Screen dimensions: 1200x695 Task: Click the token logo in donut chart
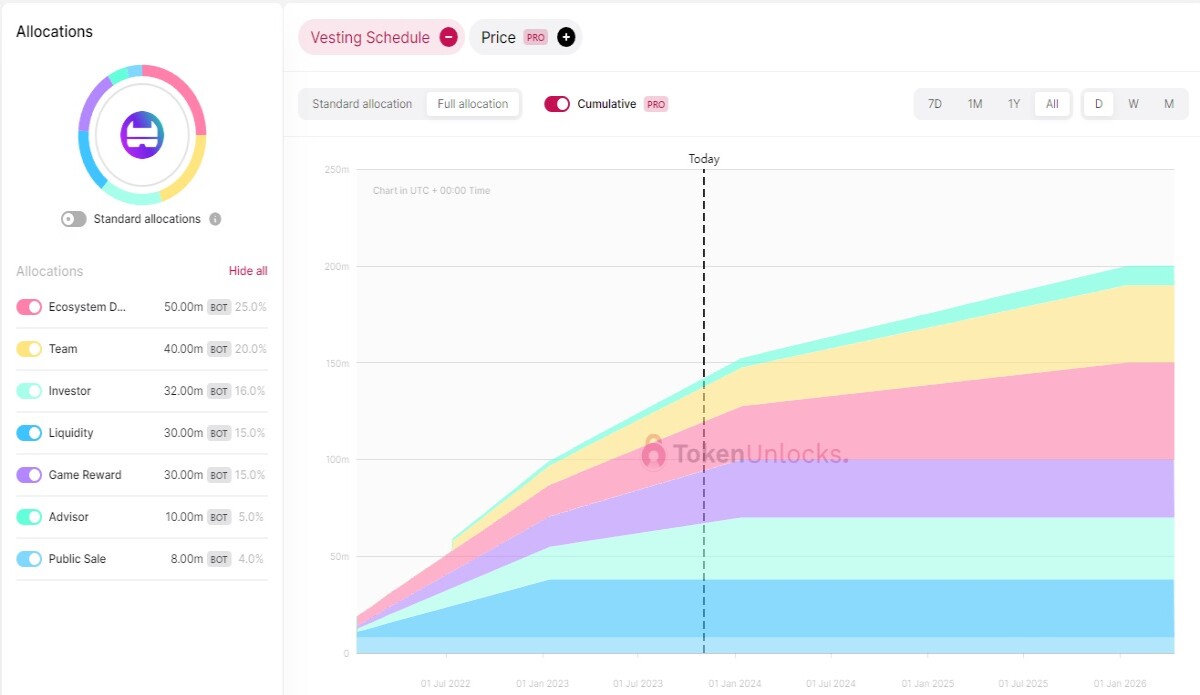[x=142, y=135]
